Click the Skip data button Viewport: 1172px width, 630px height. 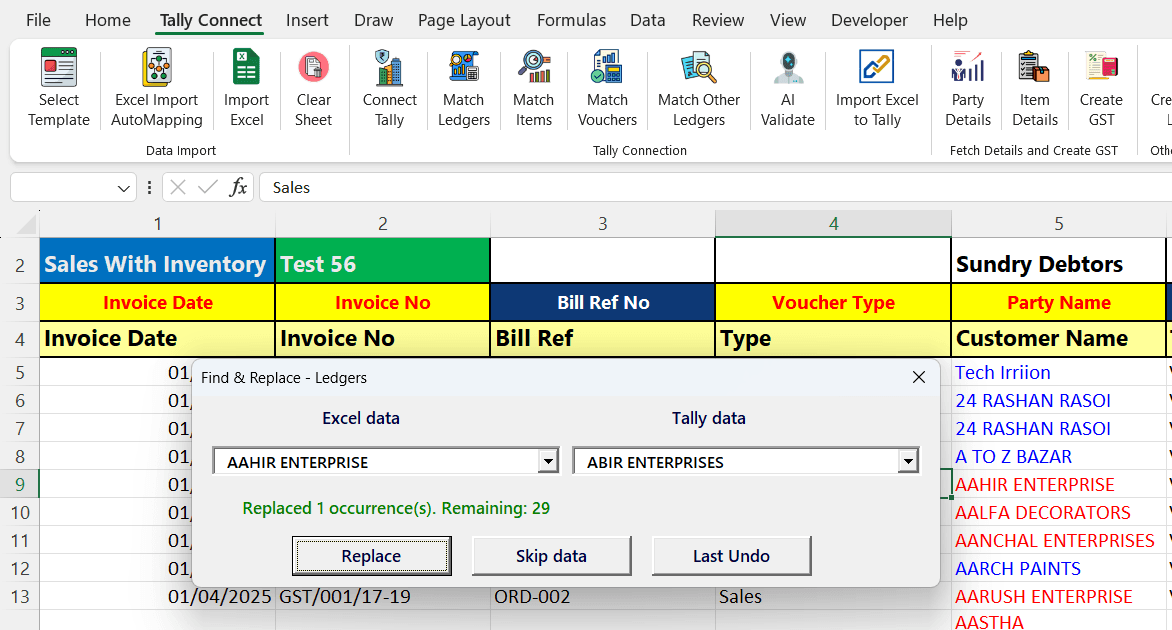(551, 556)
